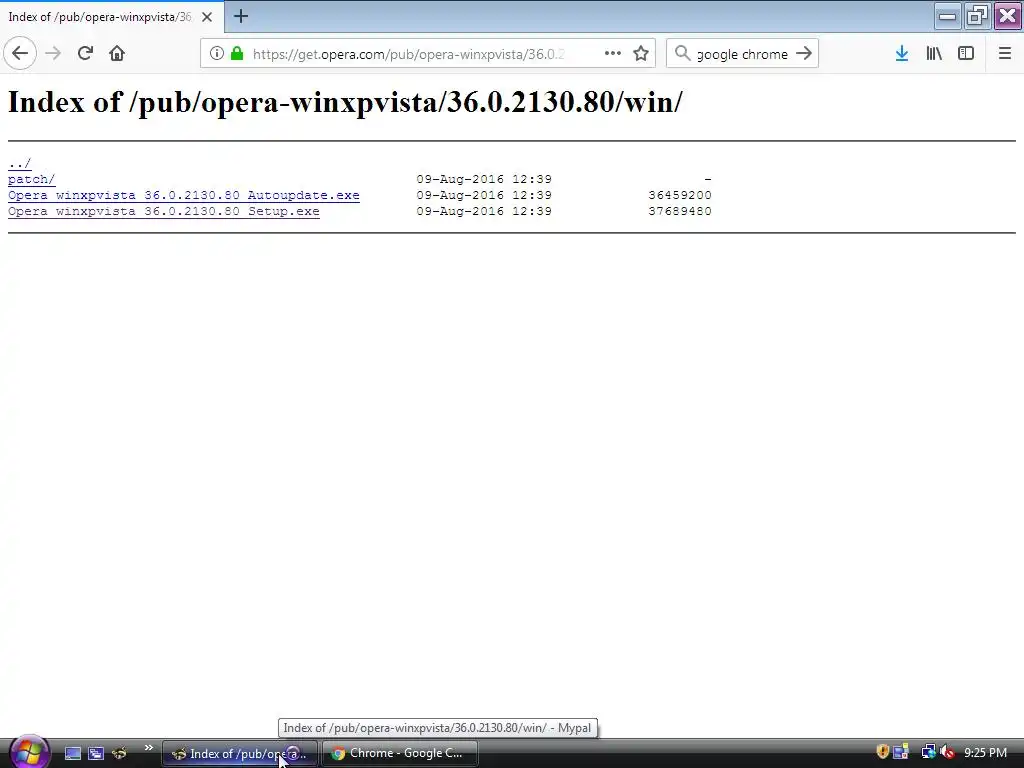Screen dimensions: 1024x768
Task: Click the security shield tray icon
Action: point(882,752)
